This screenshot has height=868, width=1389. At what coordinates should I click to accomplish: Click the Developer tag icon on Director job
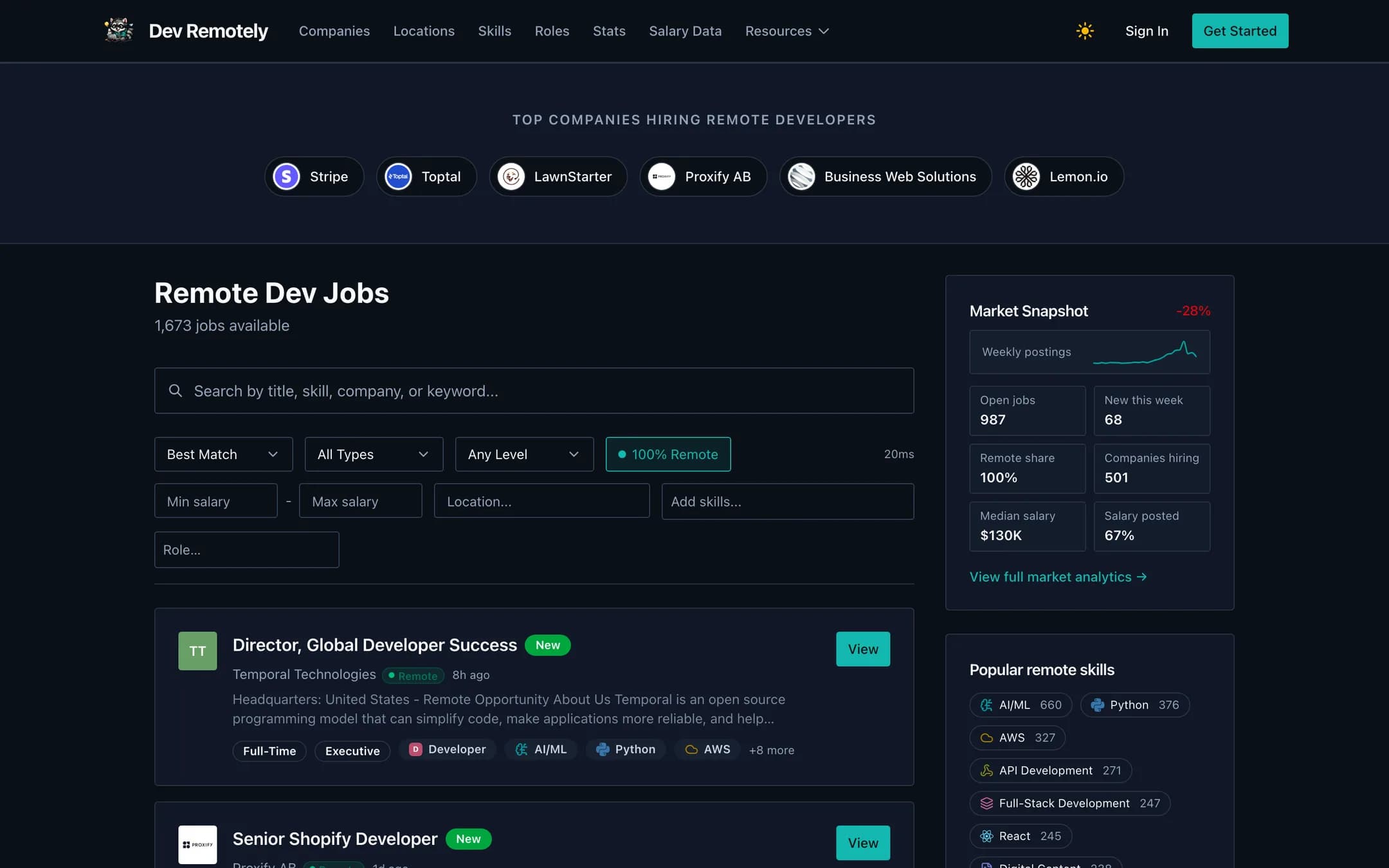pos(415,749)
